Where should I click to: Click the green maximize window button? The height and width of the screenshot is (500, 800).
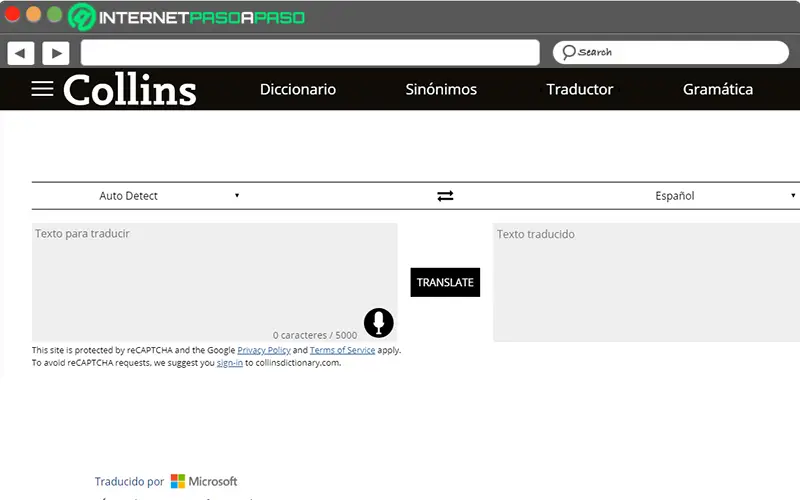point(55,14)
